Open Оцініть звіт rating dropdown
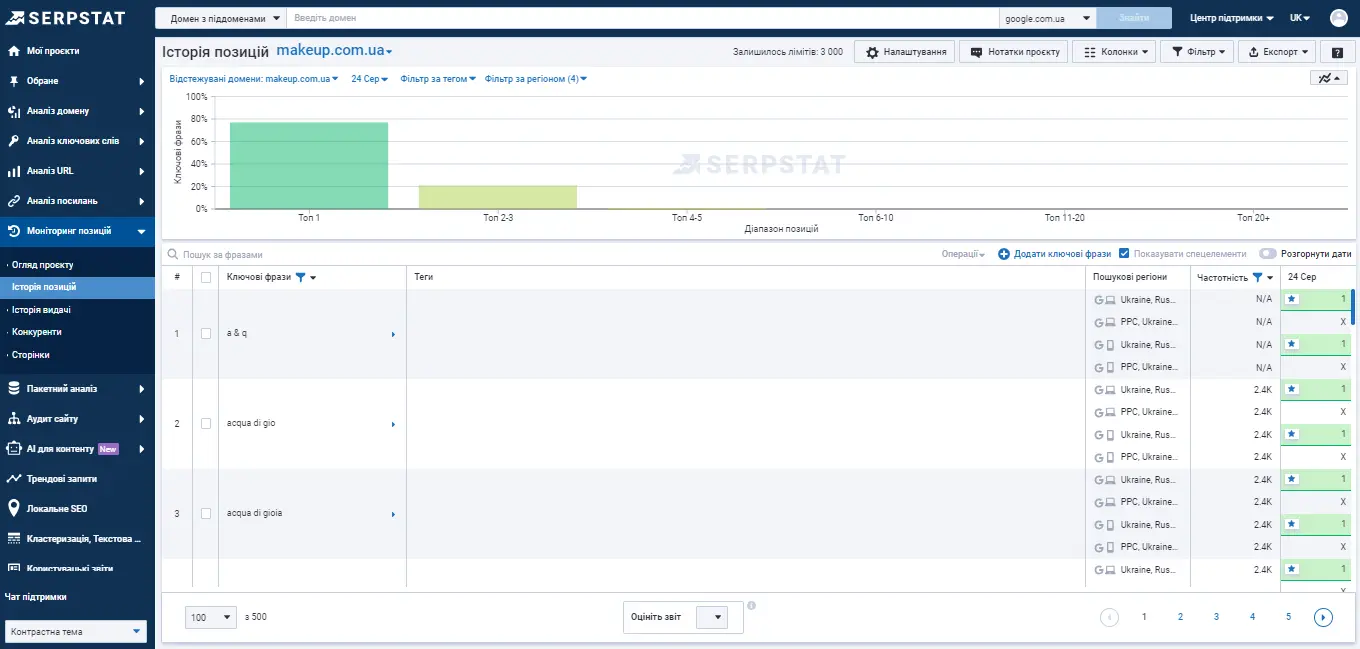The image size is (1360, 649). coord(712,617)
